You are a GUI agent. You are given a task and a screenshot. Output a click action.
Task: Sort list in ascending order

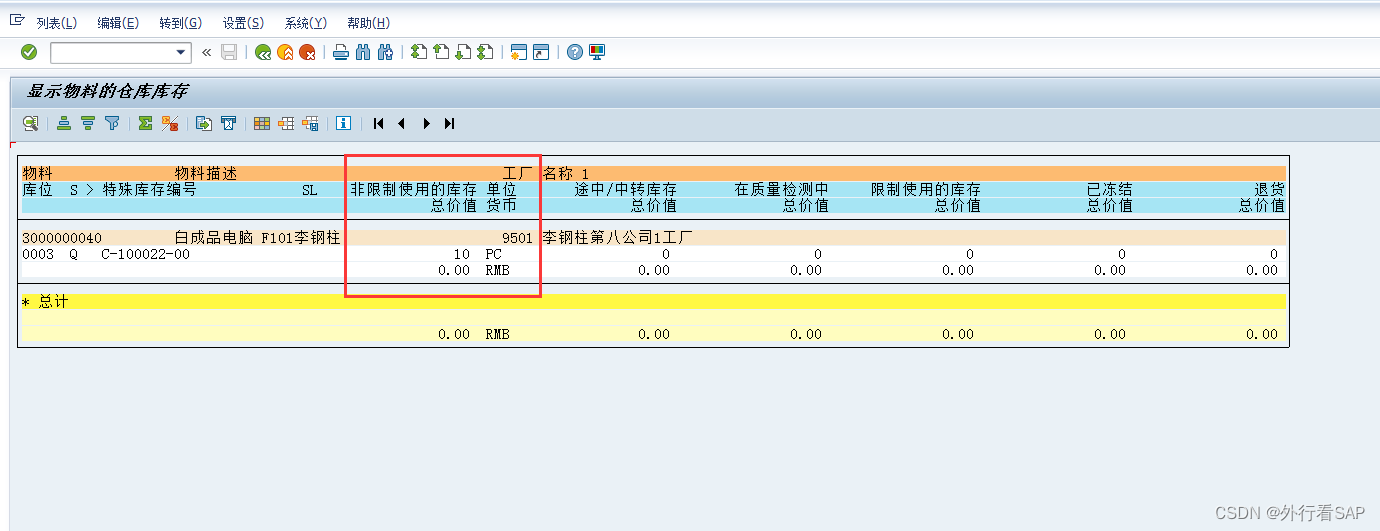point(64,123)
